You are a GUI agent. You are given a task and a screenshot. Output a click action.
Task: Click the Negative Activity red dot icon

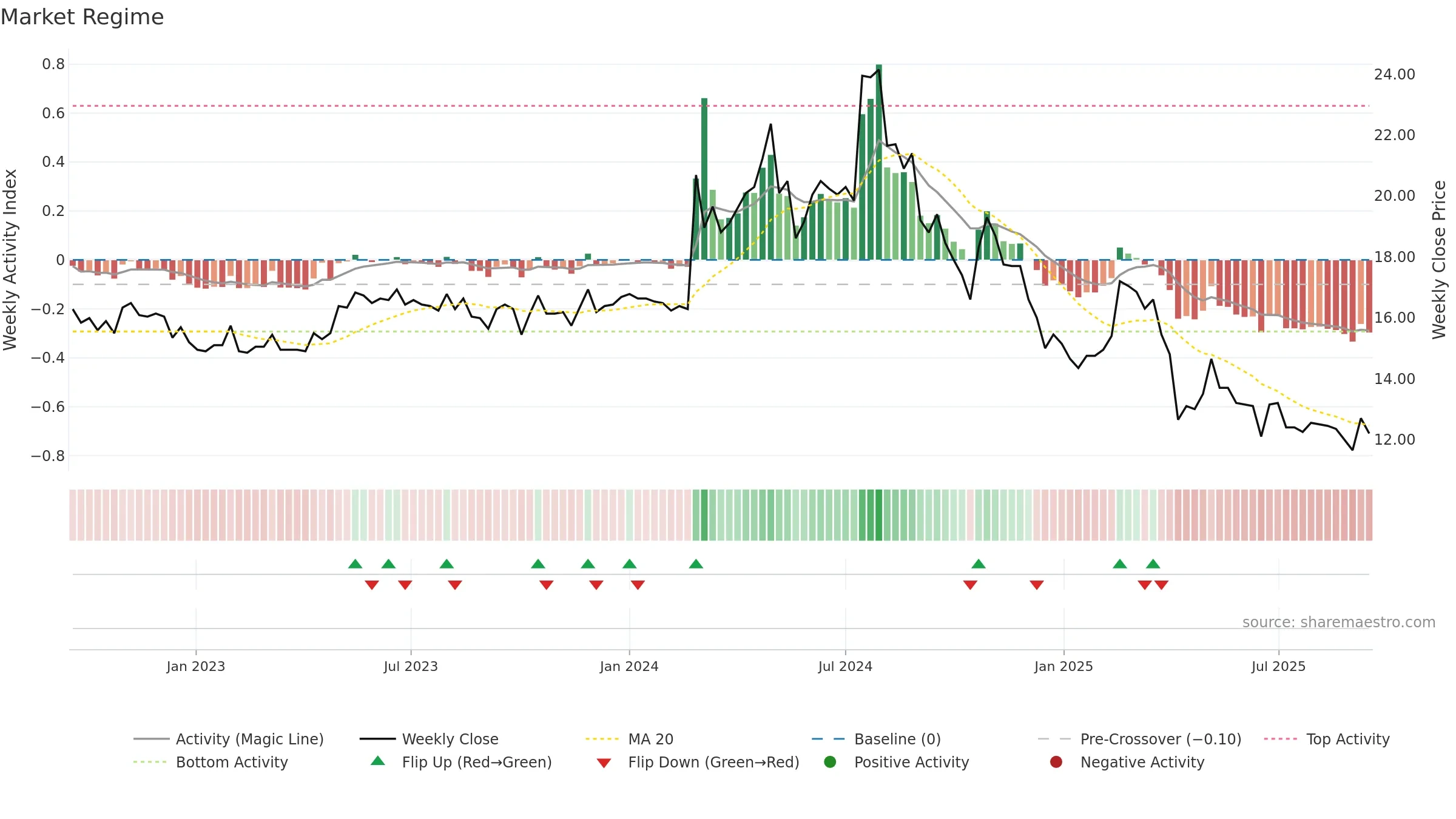(1056, 762)
